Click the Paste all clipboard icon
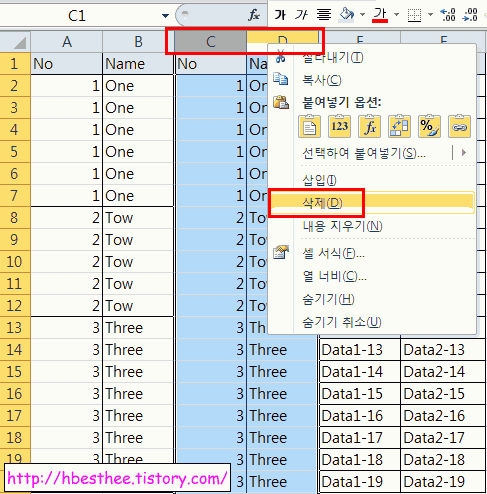 point(309,126)
